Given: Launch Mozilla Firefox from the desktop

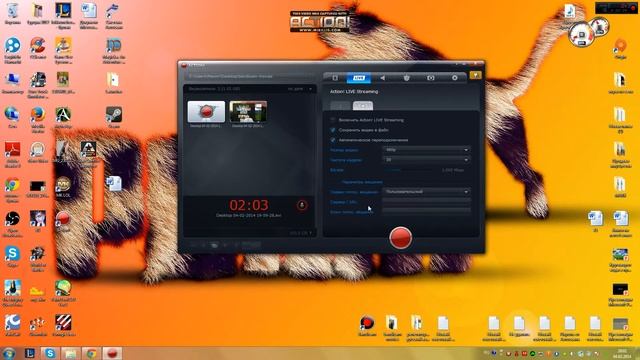Looking at the screenshot, I should [x=38, y=119].
